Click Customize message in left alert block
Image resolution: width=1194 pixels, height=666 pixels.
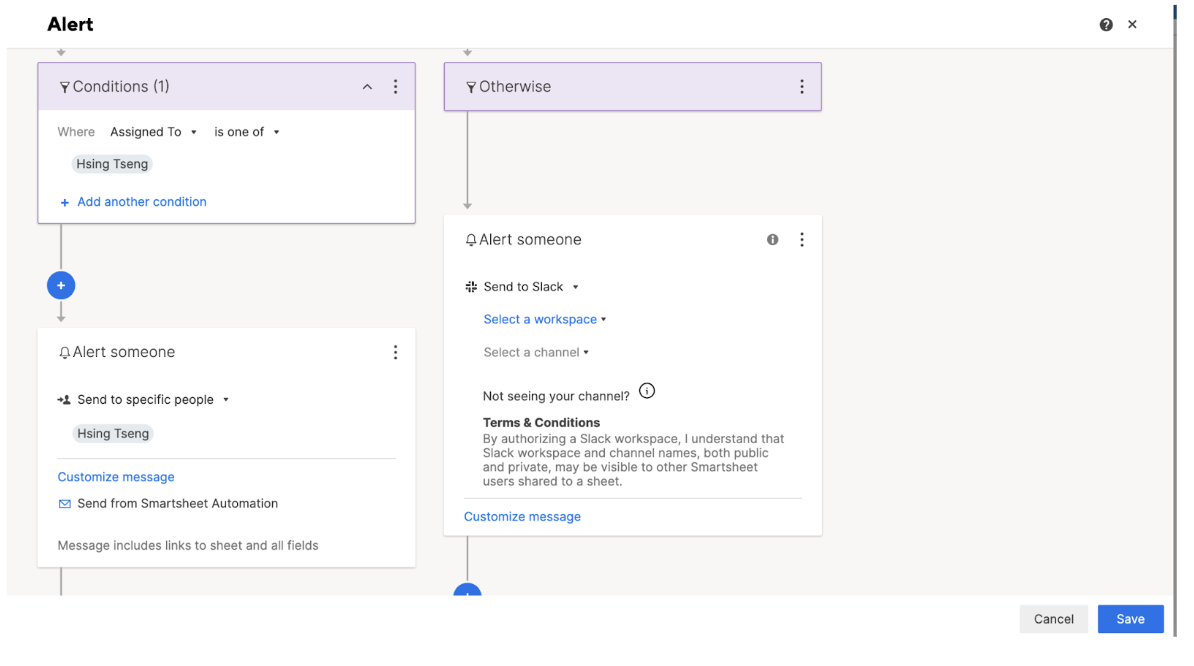pos(116,476)
